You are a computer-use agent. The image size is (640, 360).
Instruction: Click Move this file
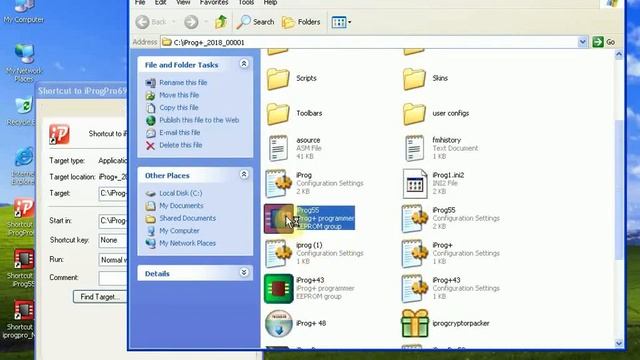(x=179, y=95)
